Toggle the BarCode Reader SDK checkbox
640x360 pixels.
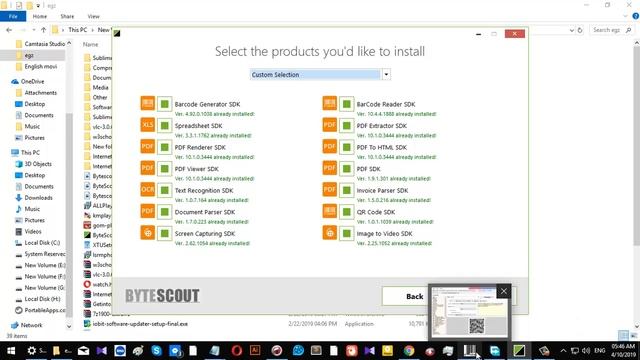pos(347,104)
